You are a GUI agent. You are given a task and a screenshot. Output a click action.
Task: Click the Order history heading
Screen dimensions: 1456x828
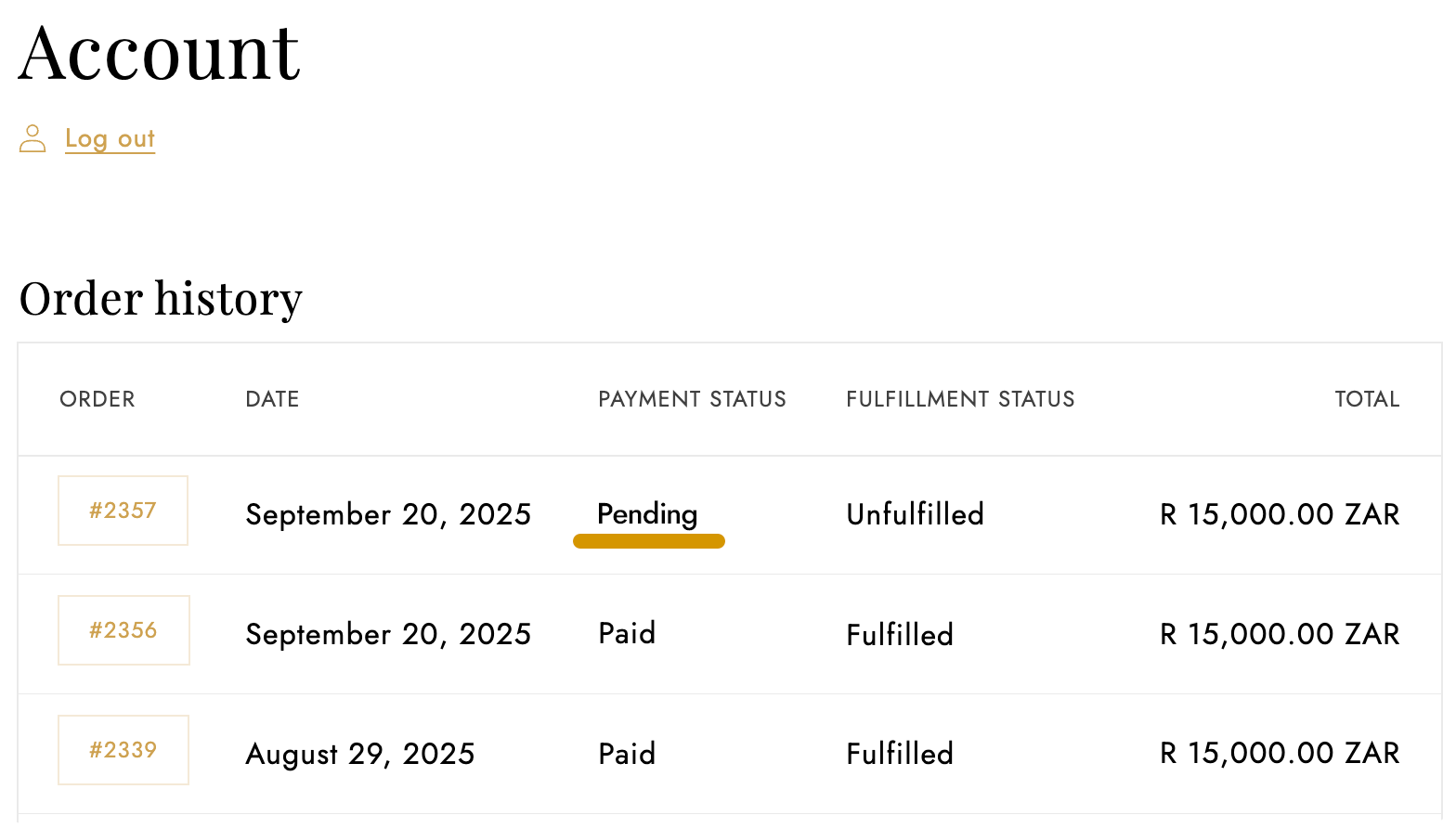click(x=161, y=299)
